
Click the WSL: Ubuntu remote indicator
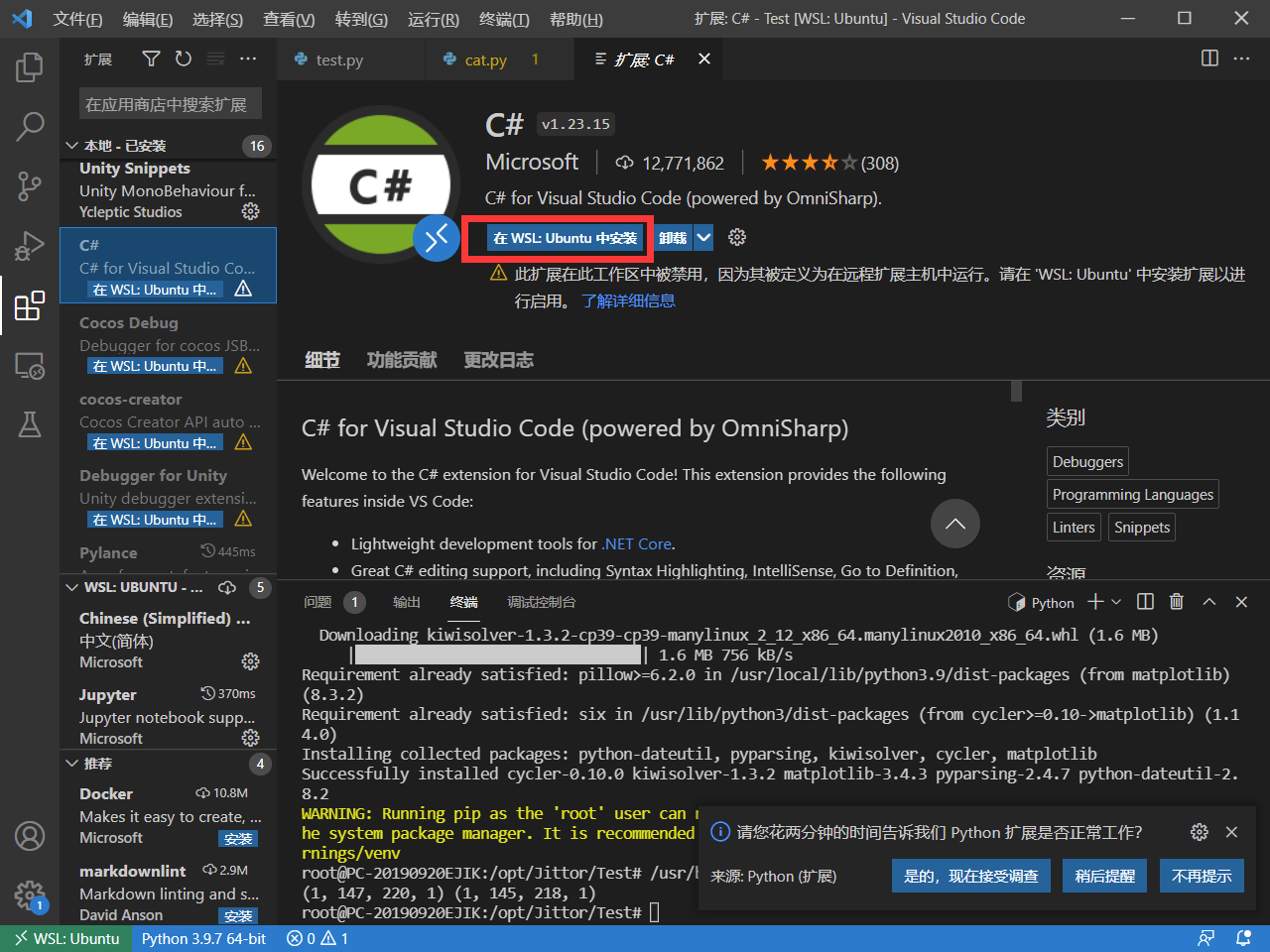coord(65,938)
